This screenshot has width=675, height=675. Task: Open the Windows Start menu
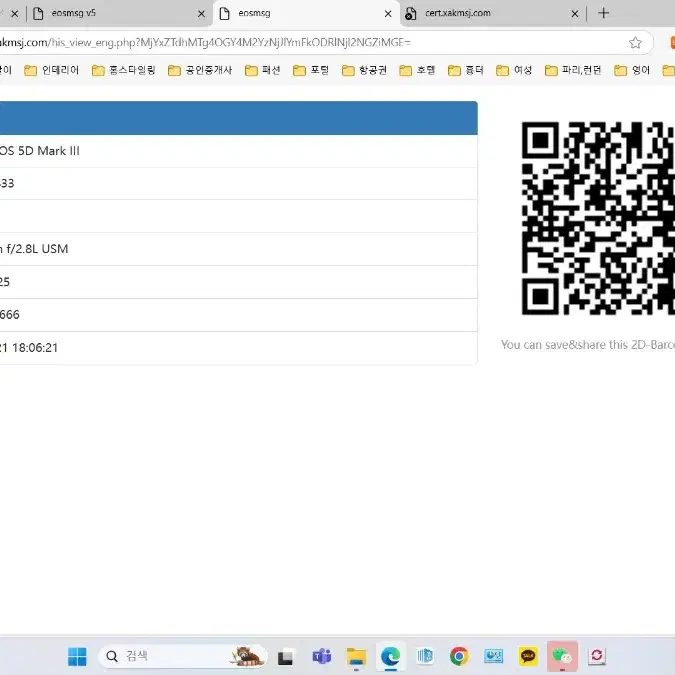[77, 656]
